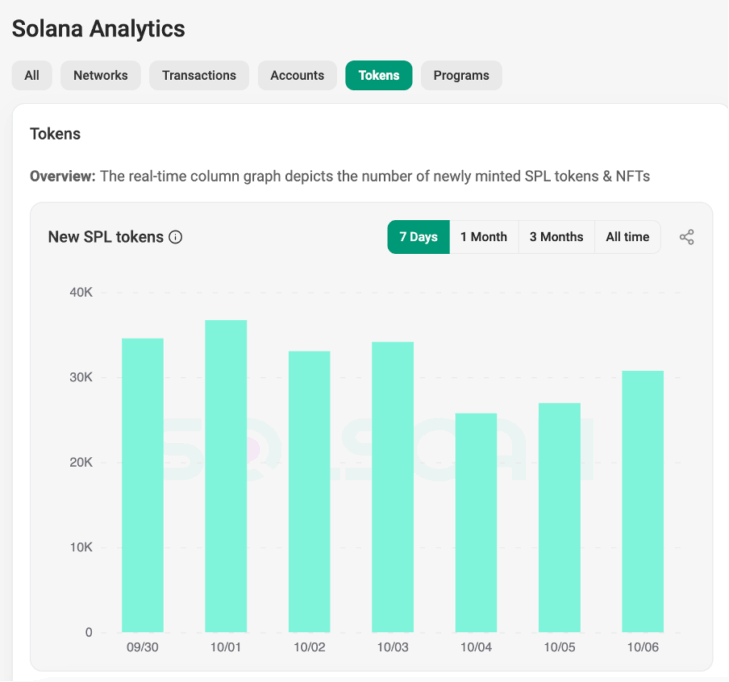Select the active Tokens tab
The width and height of the screenshot is (729, 682).
click(x=379, y=75)
